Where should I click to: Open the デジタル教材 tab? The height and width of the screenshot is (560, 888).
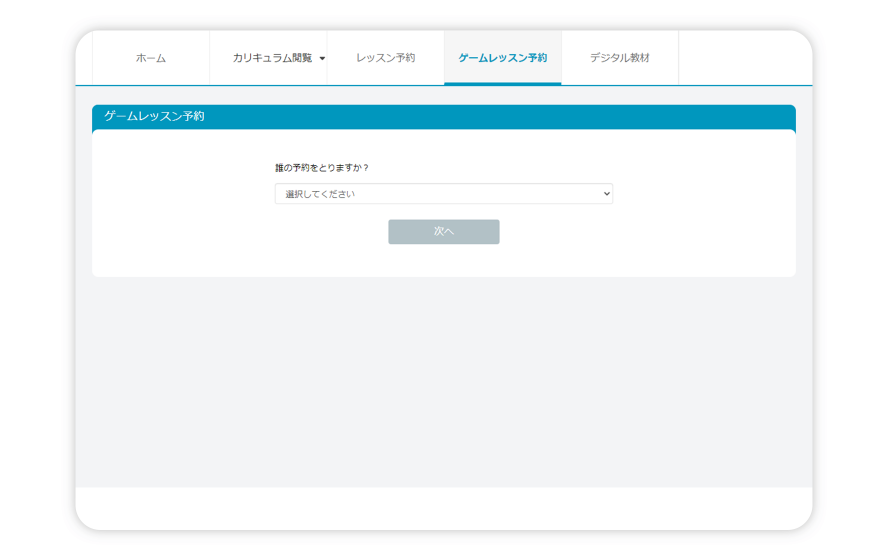click(619, 58)
